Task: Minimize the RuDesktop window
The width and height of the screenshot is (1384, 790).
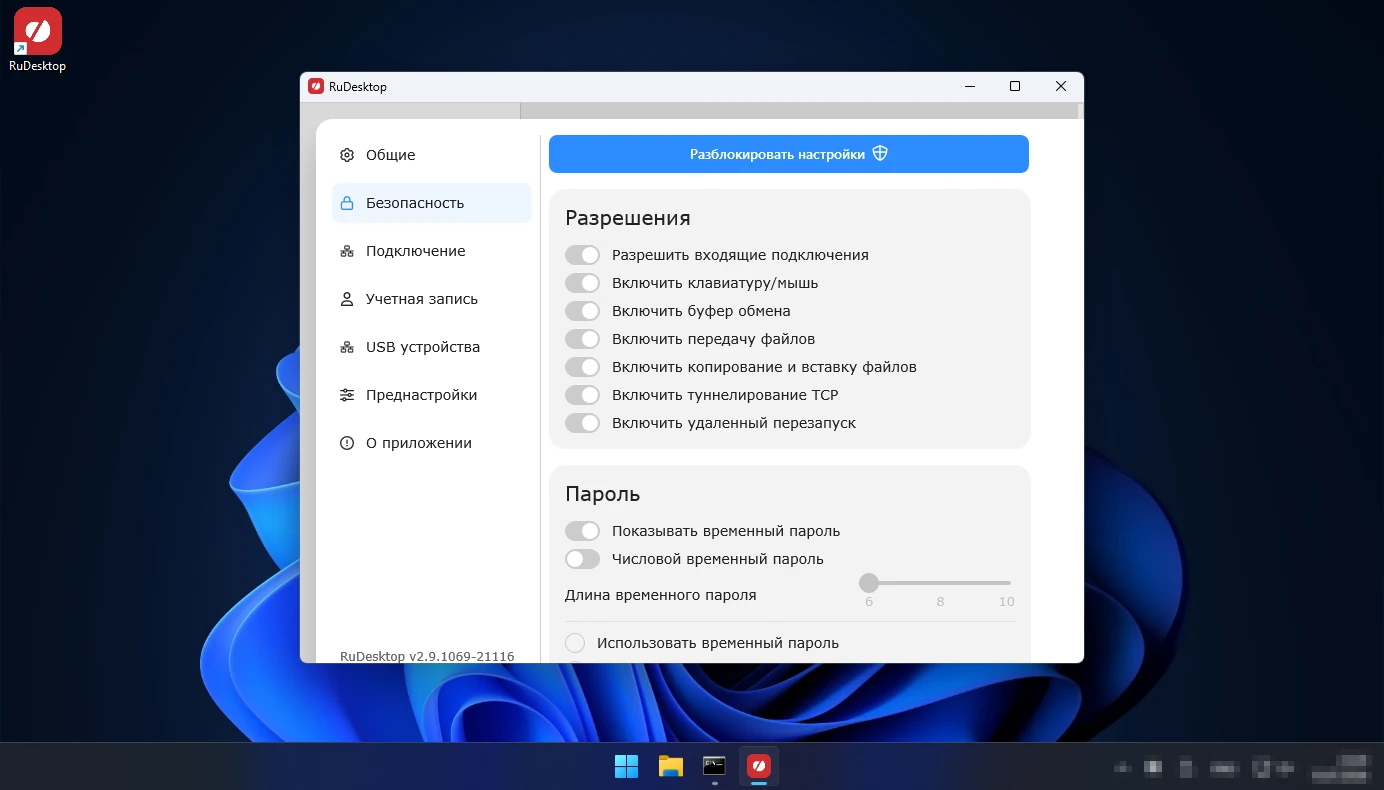Action: coord(969,87)
